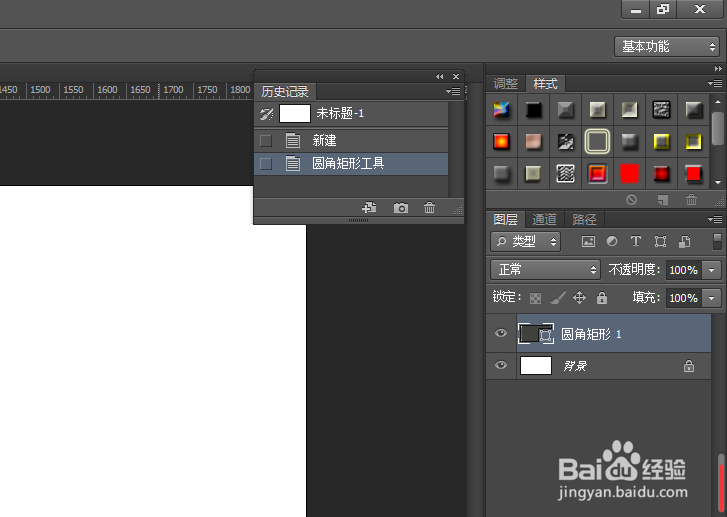Open Layers panel flyout menu
727x517 pixels.
coord(715,219)
